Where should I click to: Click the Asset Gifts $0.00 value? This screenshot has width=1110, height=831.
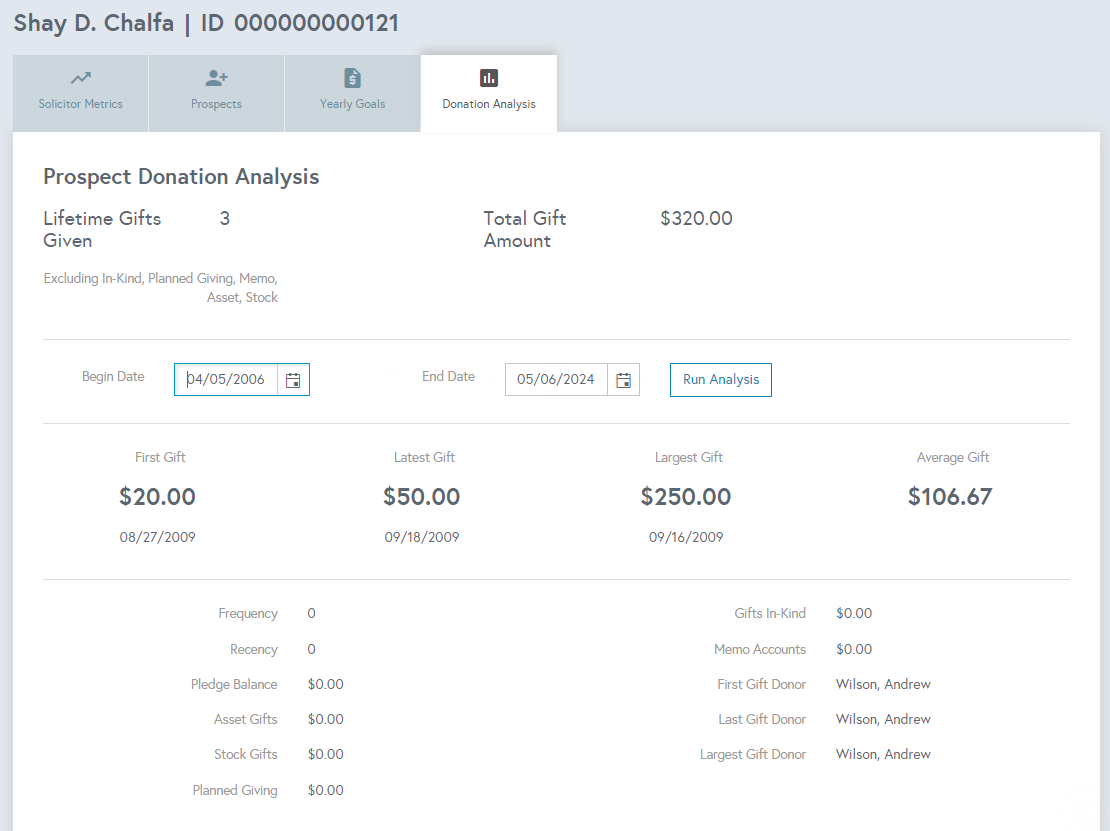[x=326, y=719]
